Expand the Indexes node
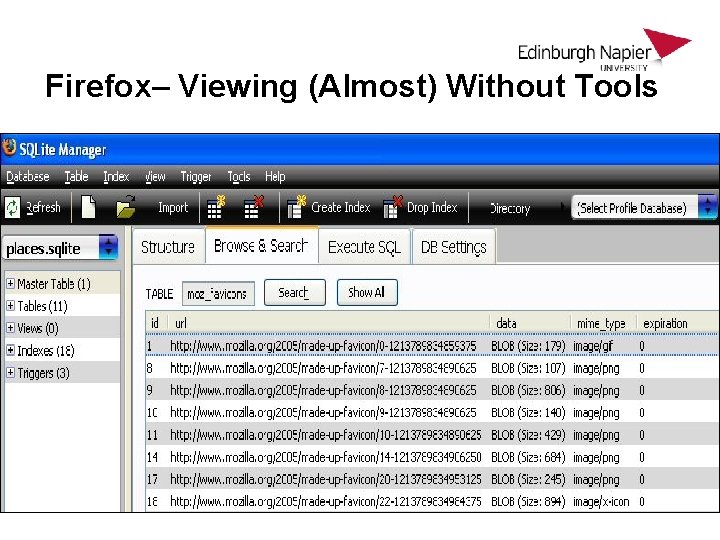This screenshot has height=540, width=720. point(10,350)
